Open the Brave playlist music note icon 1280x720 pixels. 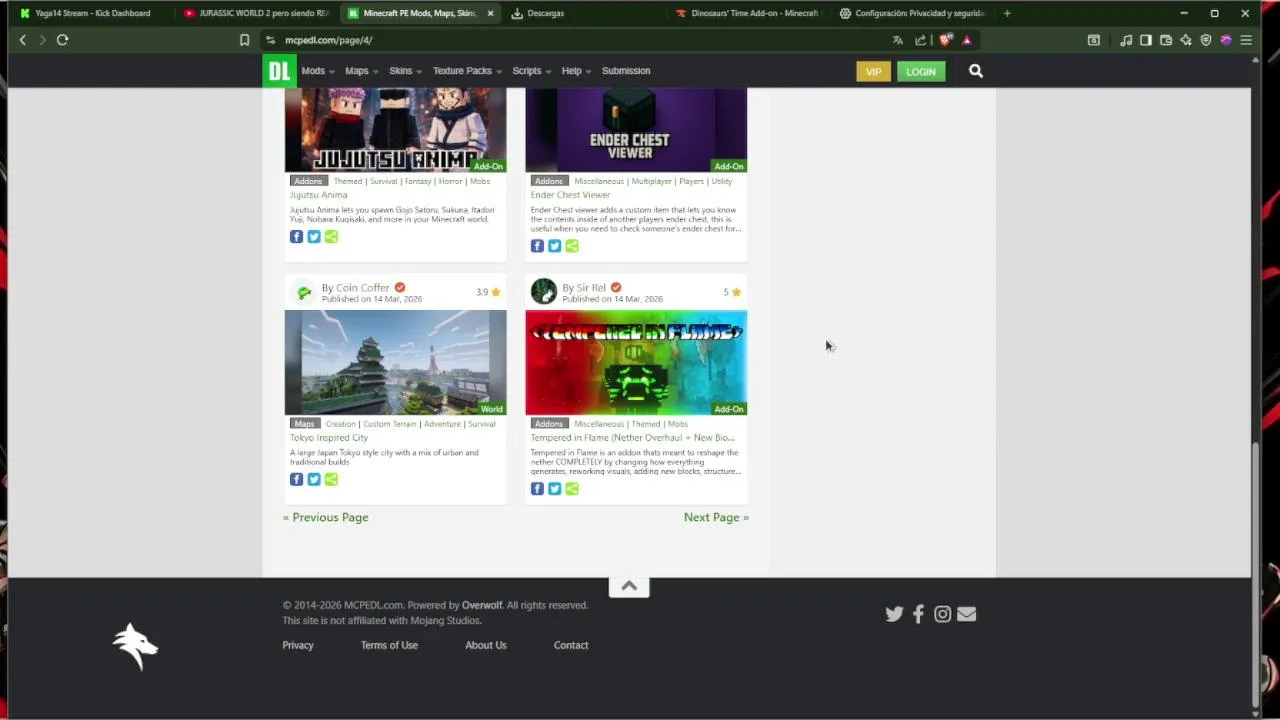pyautogui.click(x=1126, y=40)
